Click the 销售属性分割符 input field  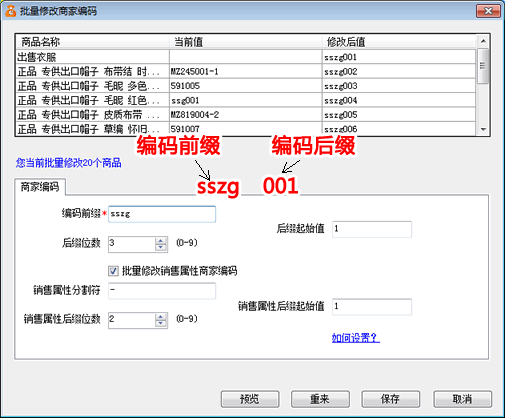tap(162, 291)
